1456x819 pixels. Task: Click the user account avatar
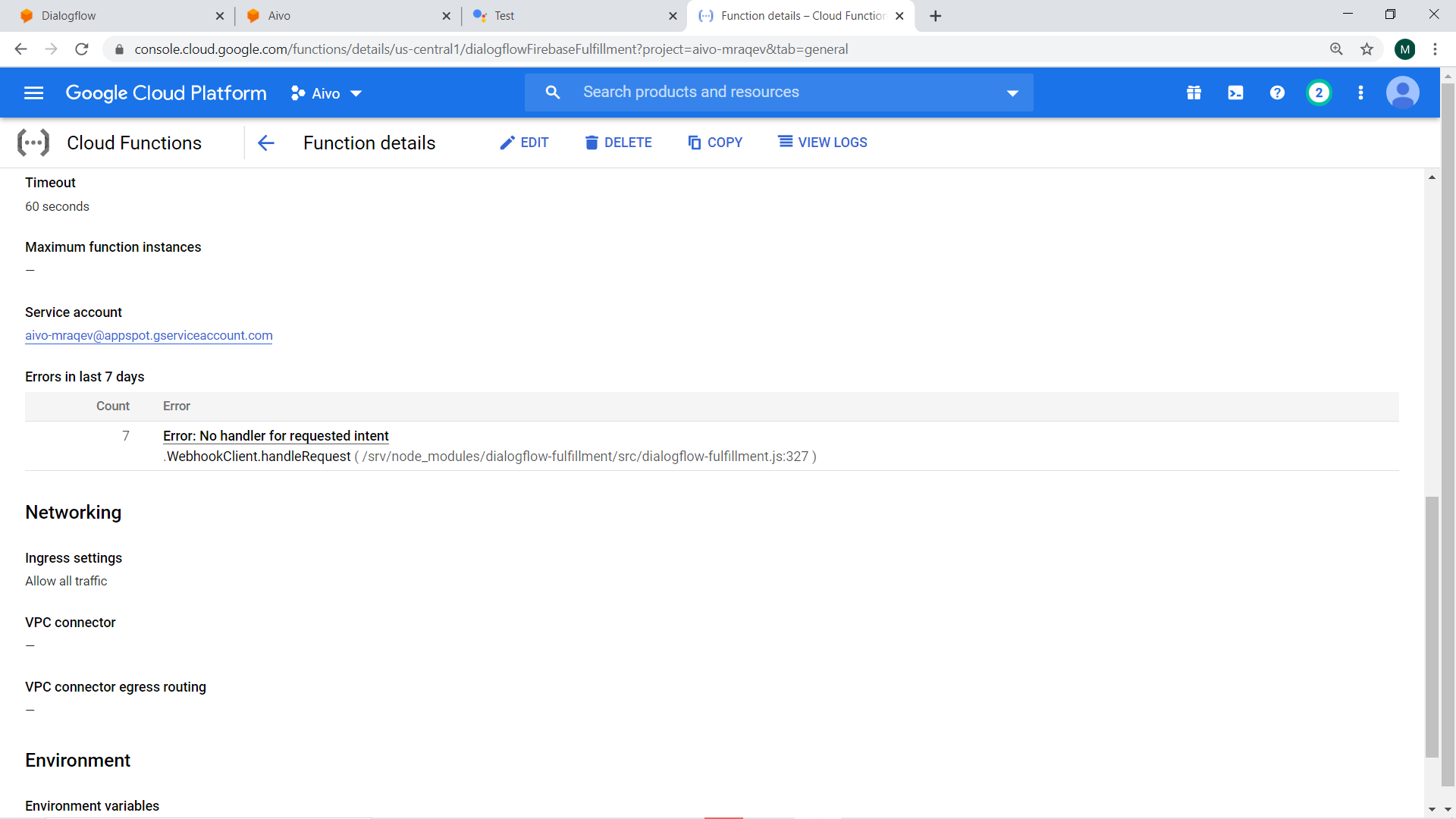pyautogui.click(x=1402, y=93)
